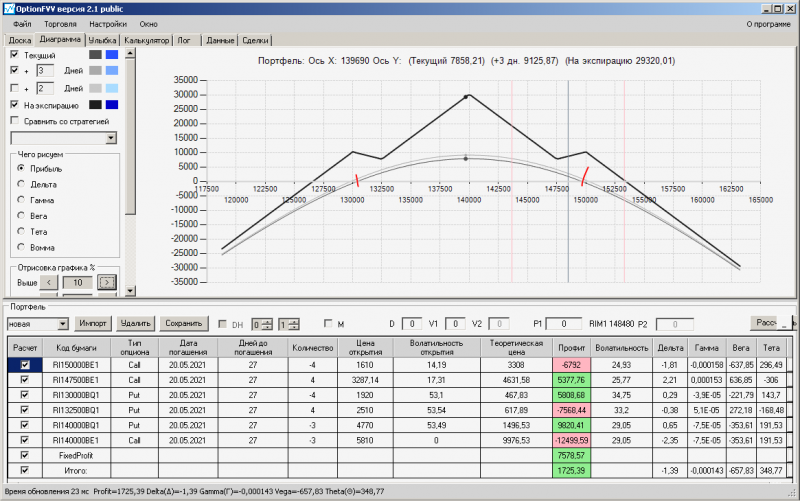800x501 pixels.
Task: Click black swatch for На экспирацию
Action: (95, 105)
